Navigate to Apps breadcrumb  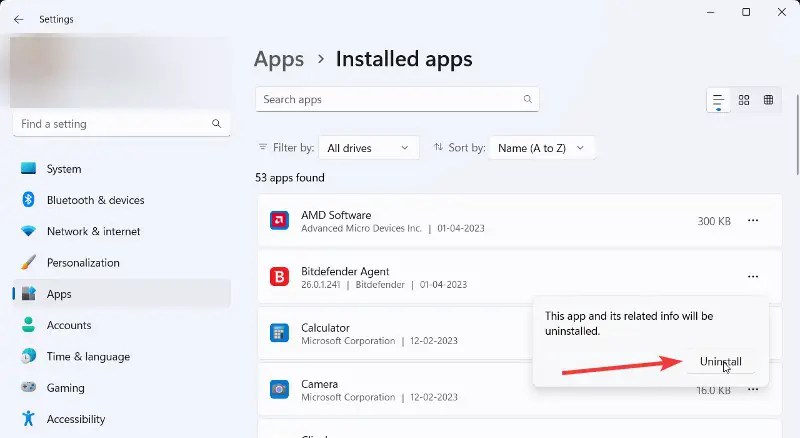click(279, 59)
